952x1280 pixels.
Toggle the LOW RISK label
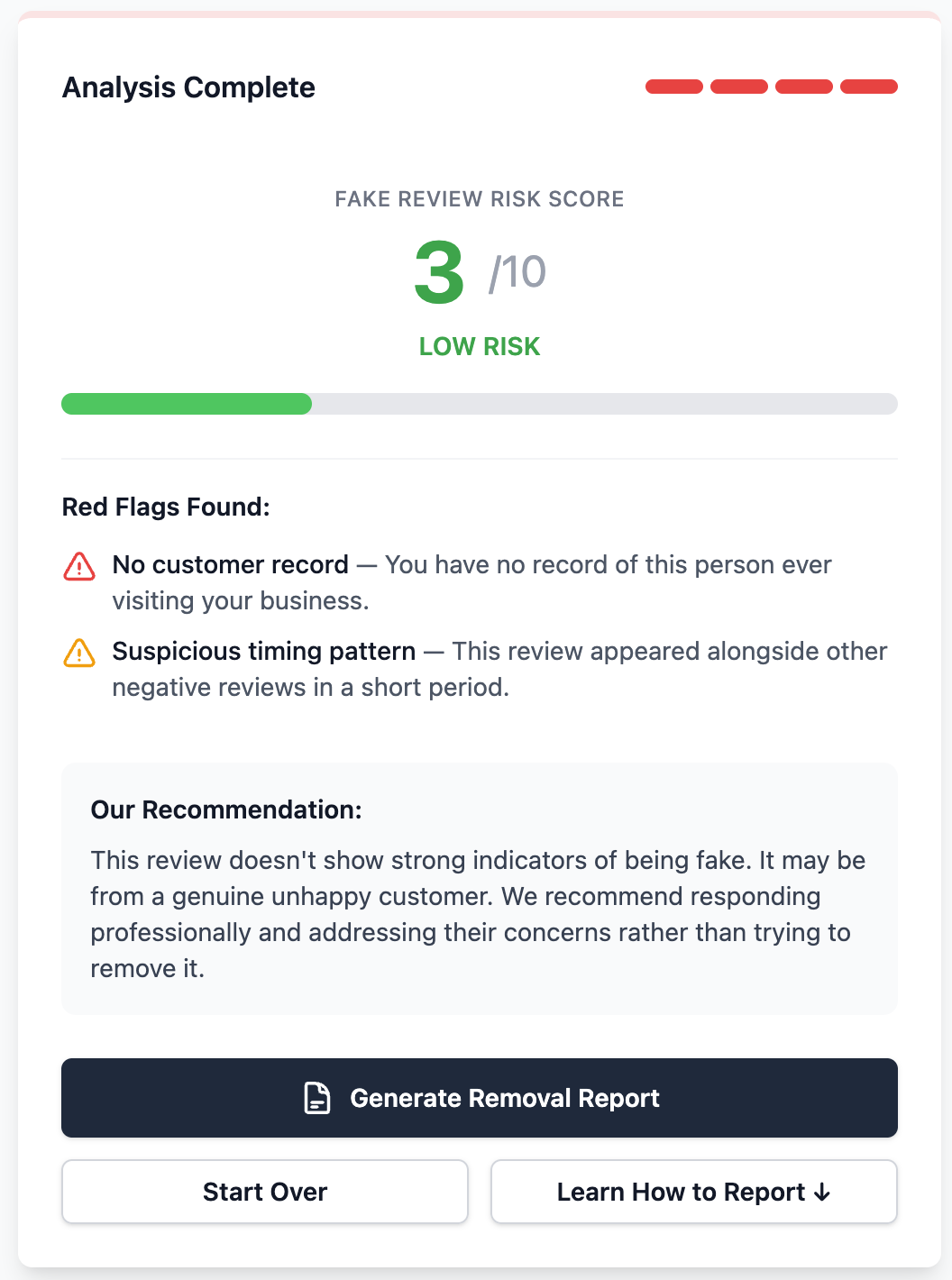tap(480, 346)
